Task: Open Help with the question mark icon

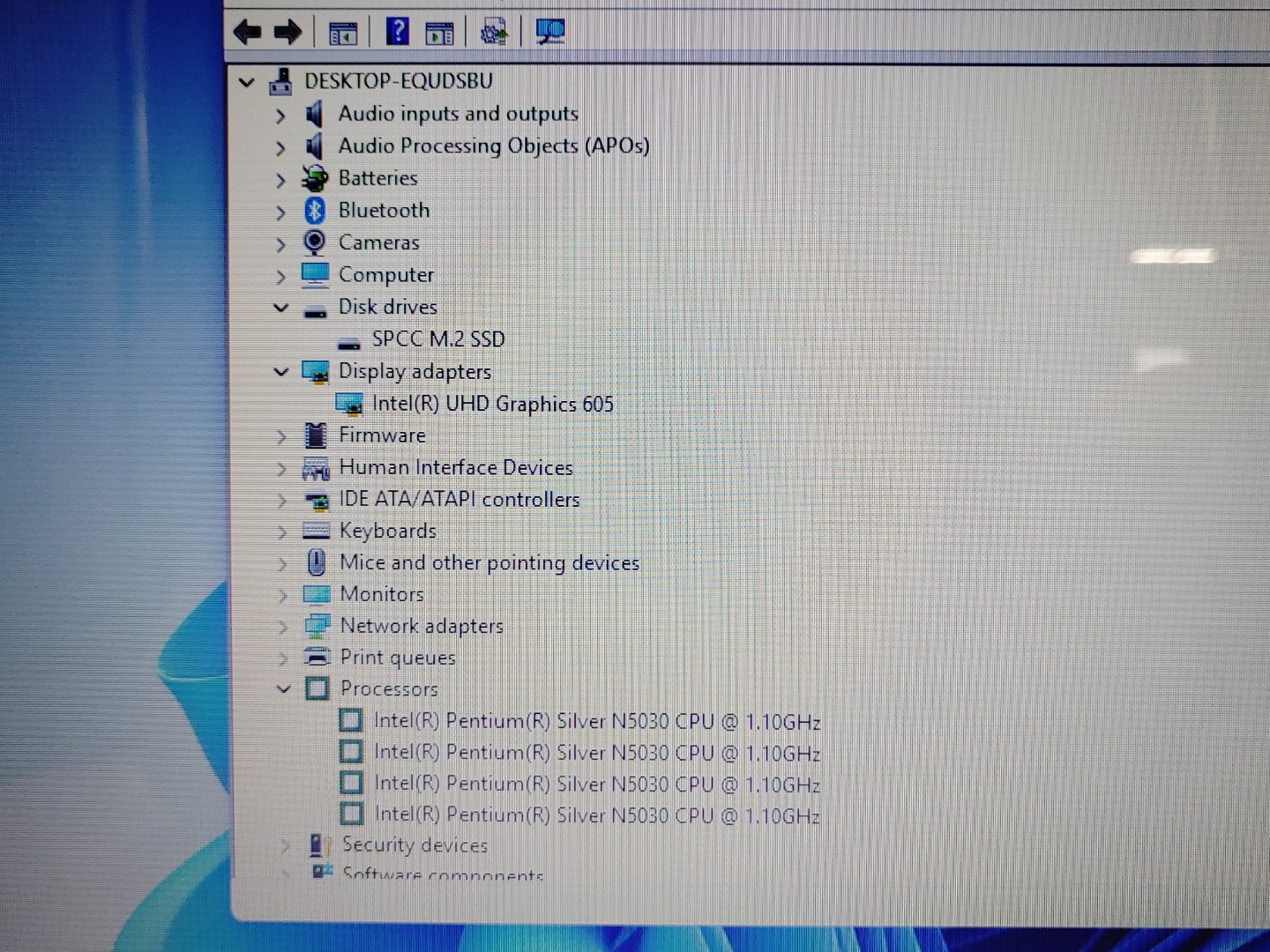Action: 398,33
